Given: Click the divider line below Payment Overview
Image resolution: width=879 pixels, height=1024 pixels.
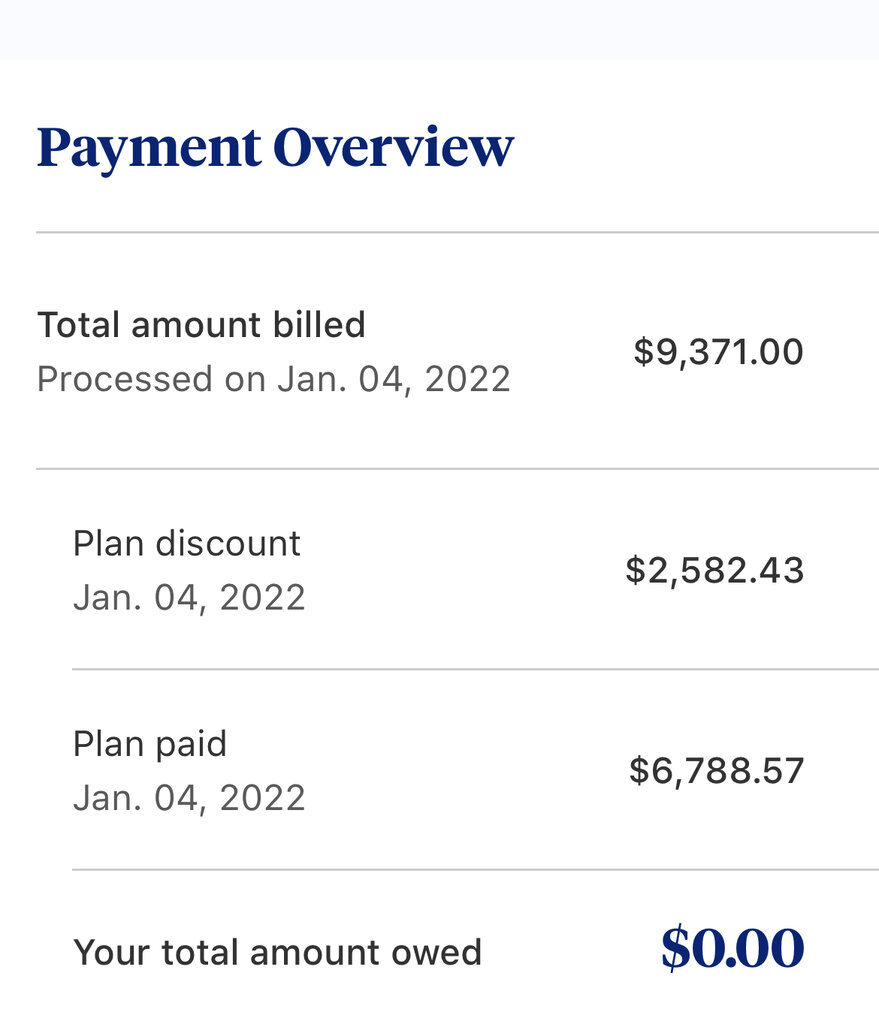Looking at the screenshot, I should 457,232.
